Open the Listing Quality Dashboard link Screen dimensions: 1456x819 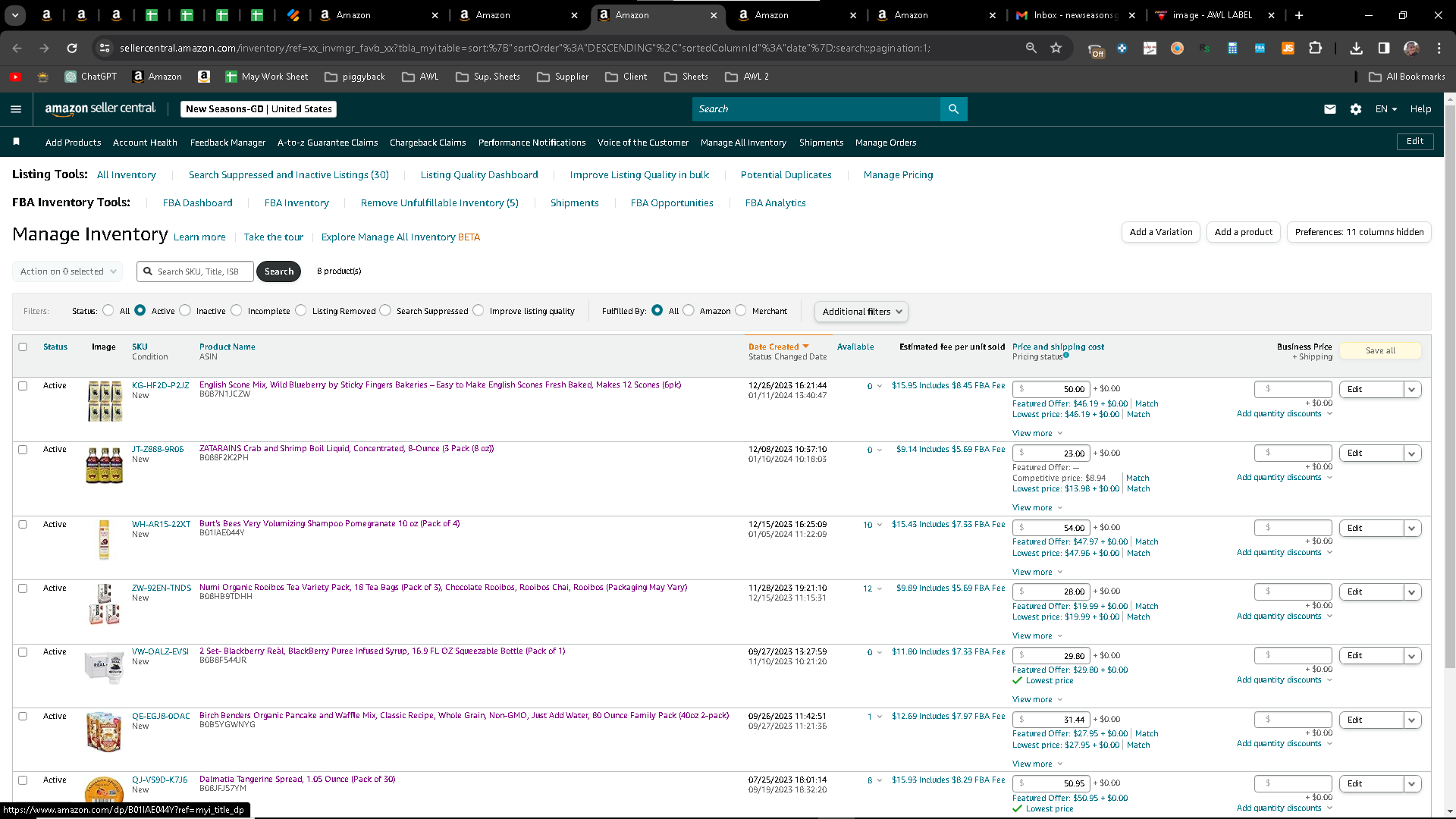479,175
